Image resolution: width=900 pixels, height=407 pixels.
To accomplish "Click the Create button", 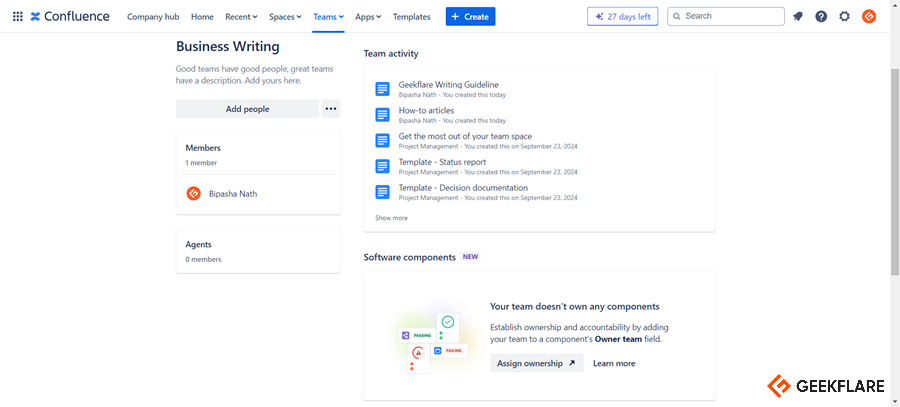I will (470, 17).
